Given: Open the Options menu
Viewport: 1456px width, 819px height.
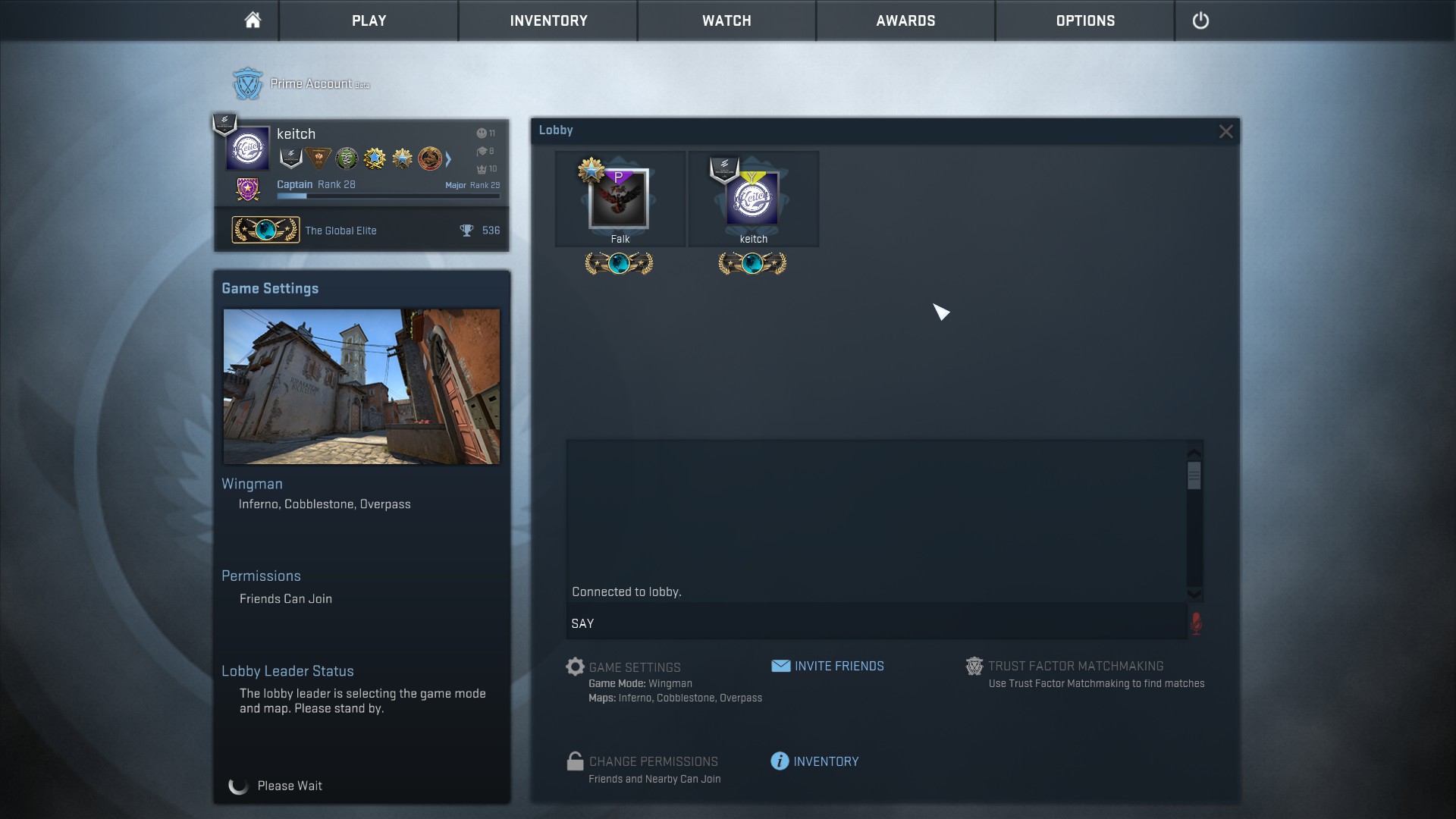Looking at the screenshot, I should click(x=1085, y=20).
